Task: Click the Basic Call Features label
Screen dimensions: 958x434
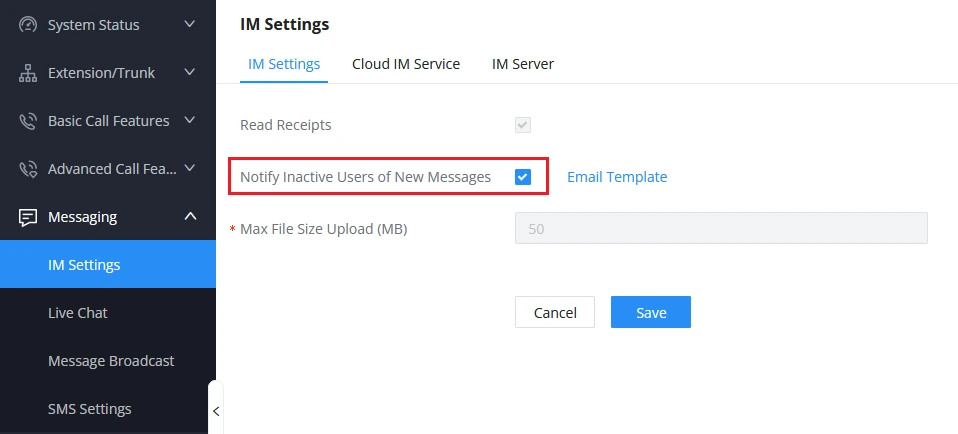Action: click(109, 121)
